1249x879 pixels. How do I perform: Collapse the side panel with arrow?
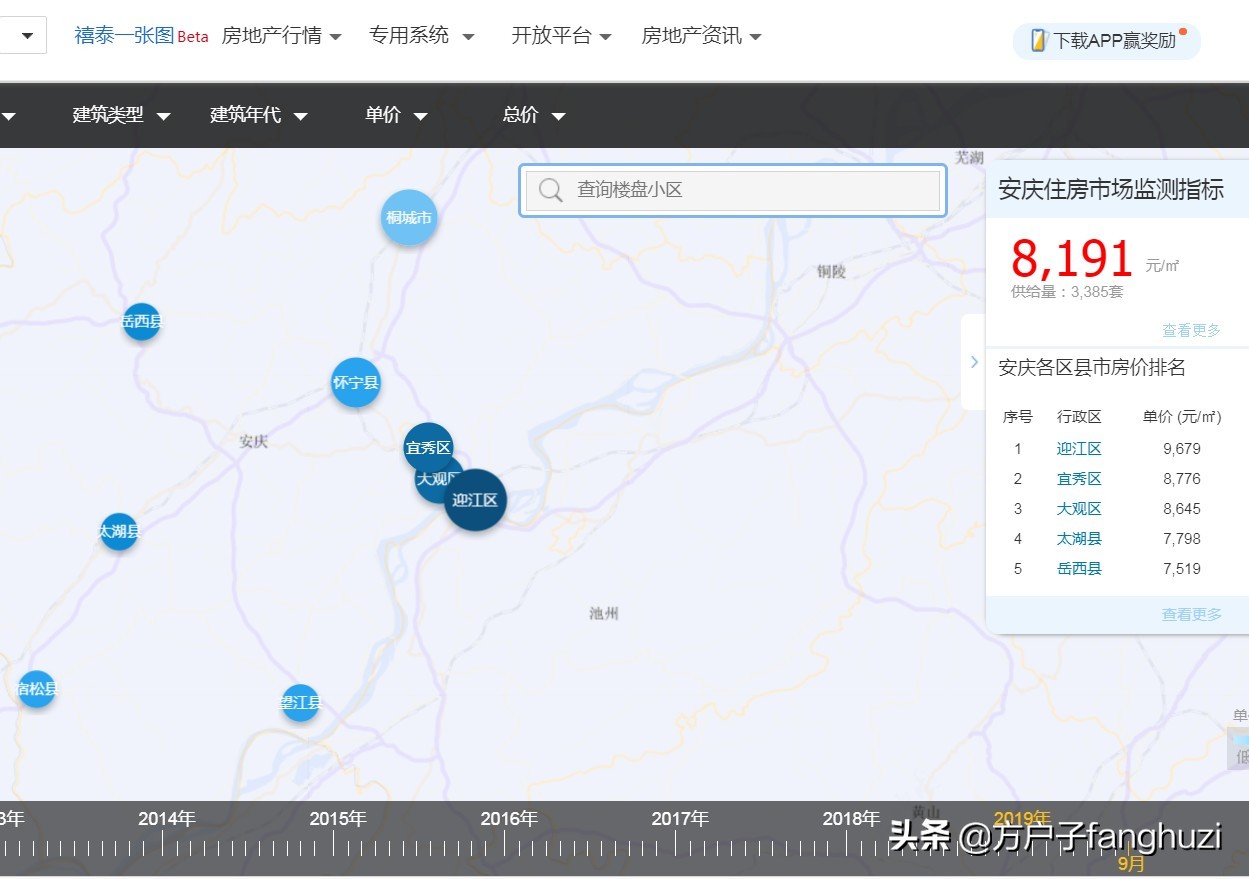(x=974, y=362)
